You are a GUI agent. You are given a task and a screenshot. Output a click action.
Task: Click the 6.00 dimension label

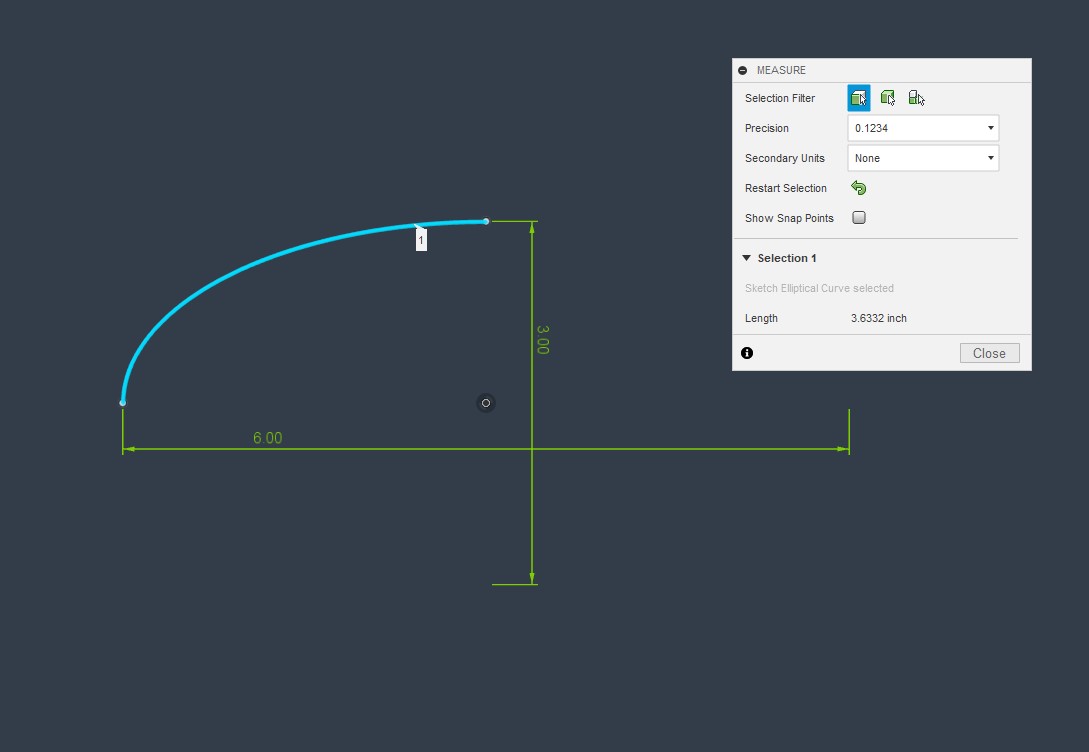click(x=266, y=437)
